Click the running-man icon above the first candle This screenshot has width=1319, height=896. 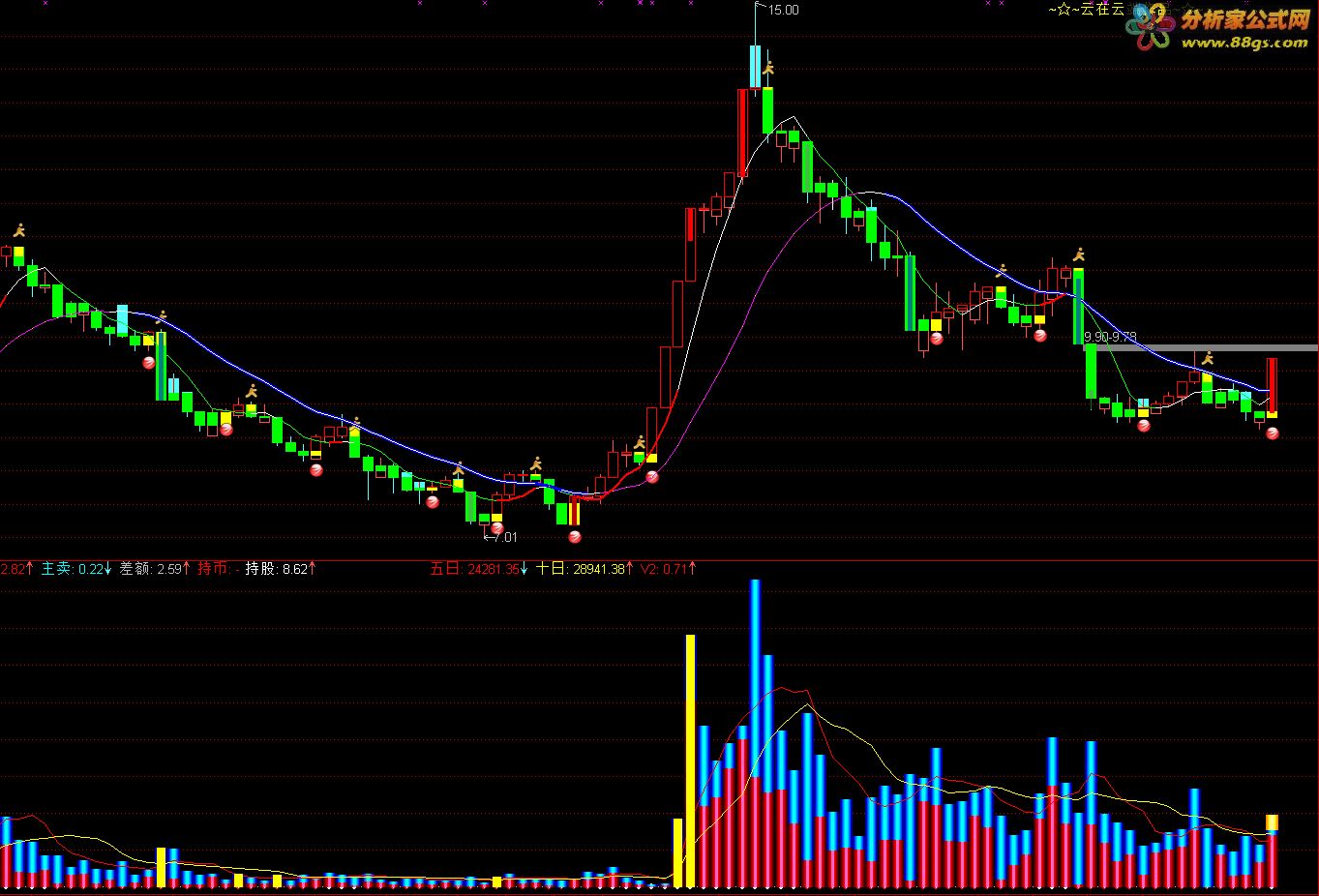click(19, 230)
